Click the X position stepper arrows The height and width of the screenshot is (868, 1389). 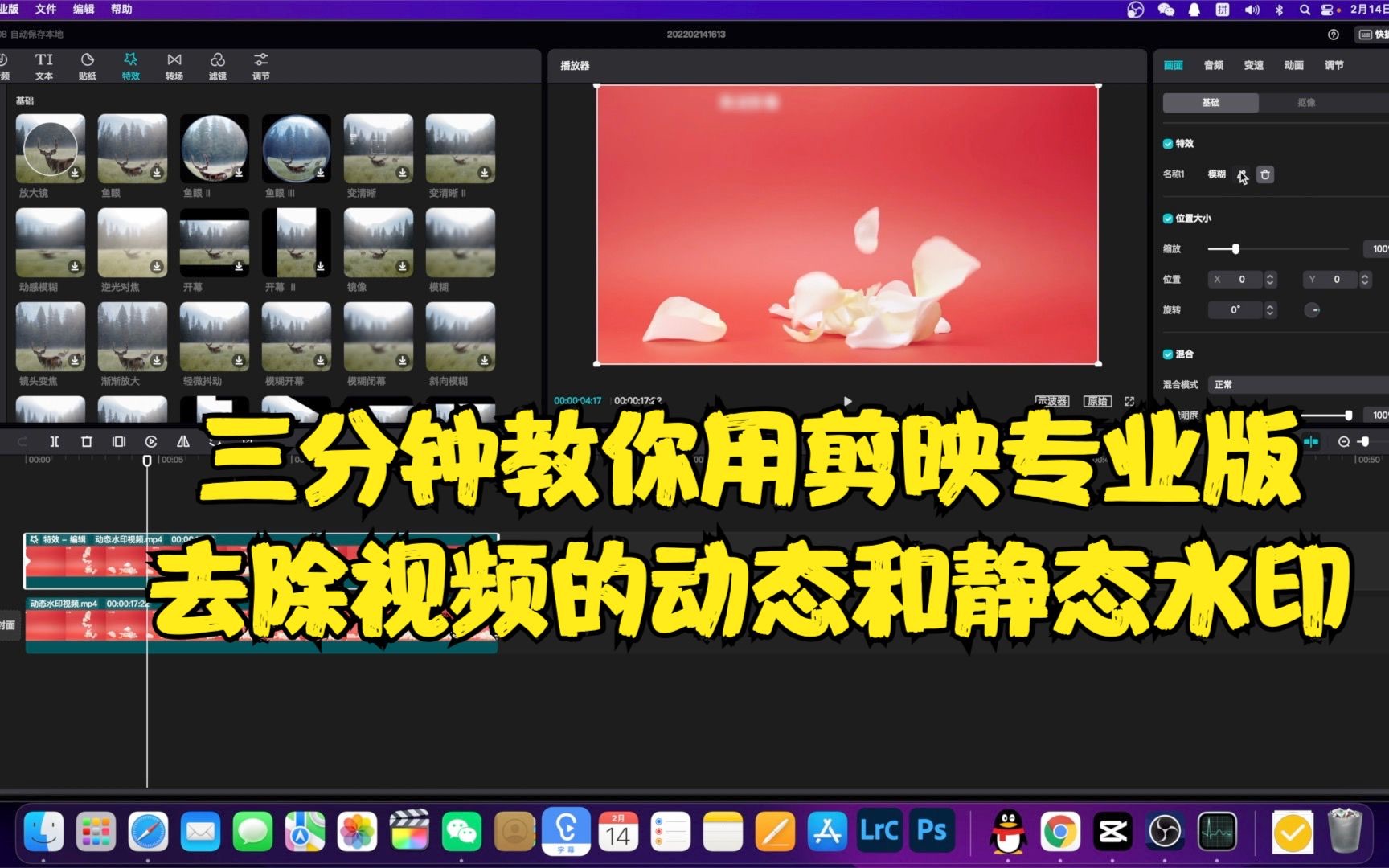tap(1270, 280)
